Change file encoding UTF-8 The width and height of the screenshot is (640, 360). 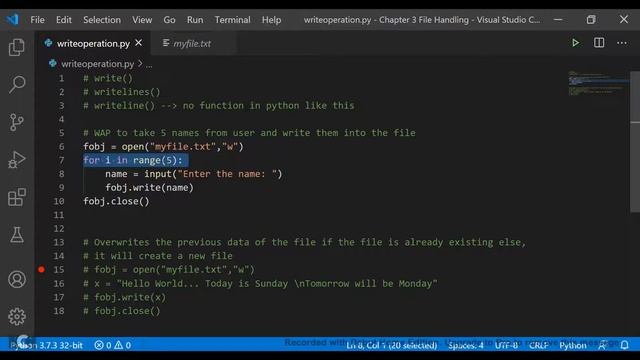click(x=506, y=345)
